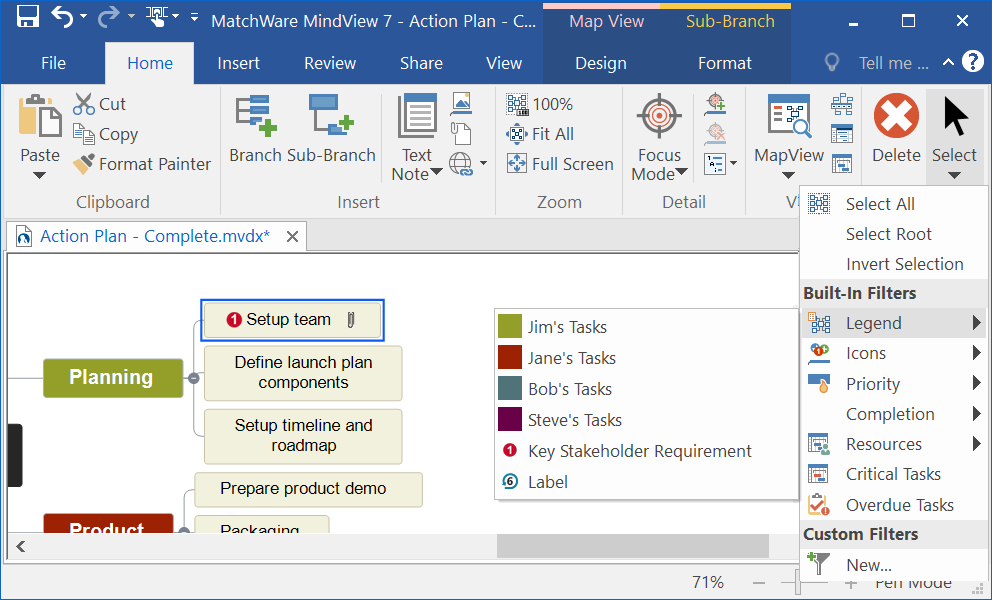Image resolution: width=992 pixels, height=600 pixels.
Task: Collapse the ribbon with the caret arrow
Action: pos(948,62)
